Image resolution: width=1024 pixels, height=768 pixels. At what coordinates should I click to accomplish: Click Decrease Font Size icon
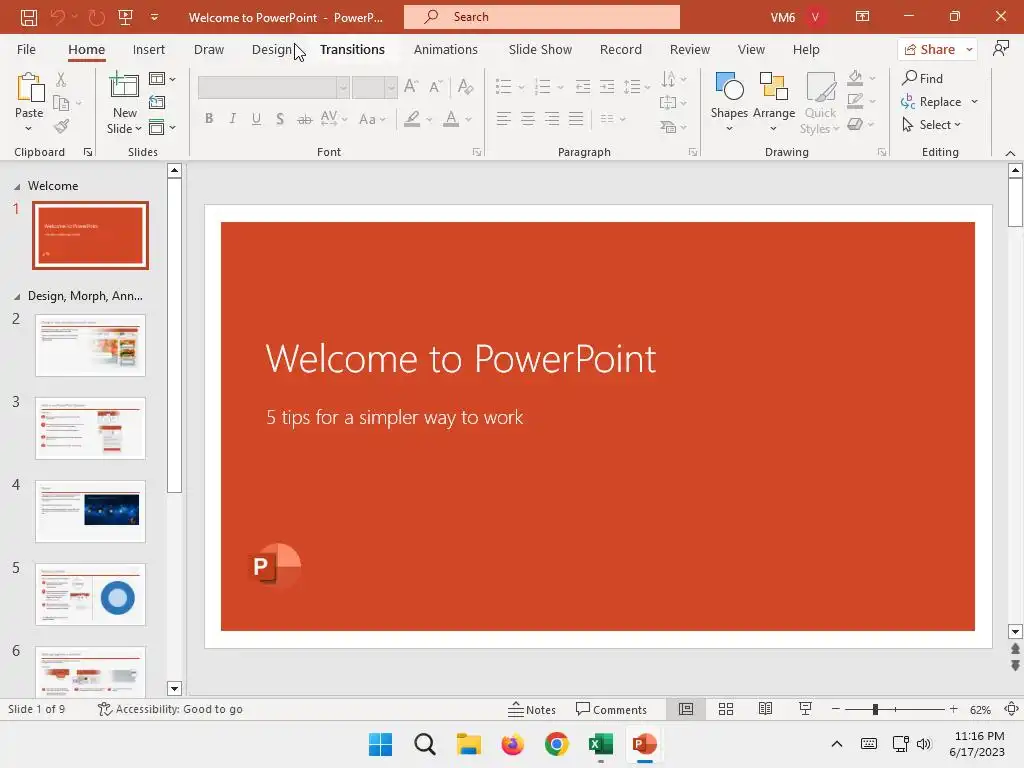point(436,86)
